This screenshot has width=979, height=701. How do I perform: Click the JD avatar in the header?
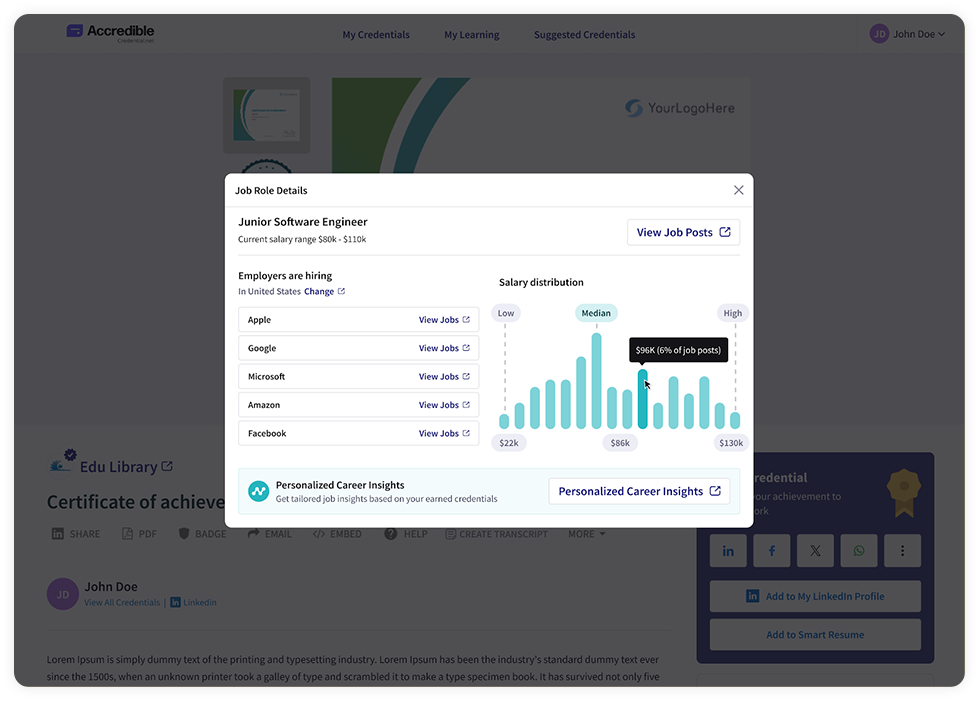point(879,34)
